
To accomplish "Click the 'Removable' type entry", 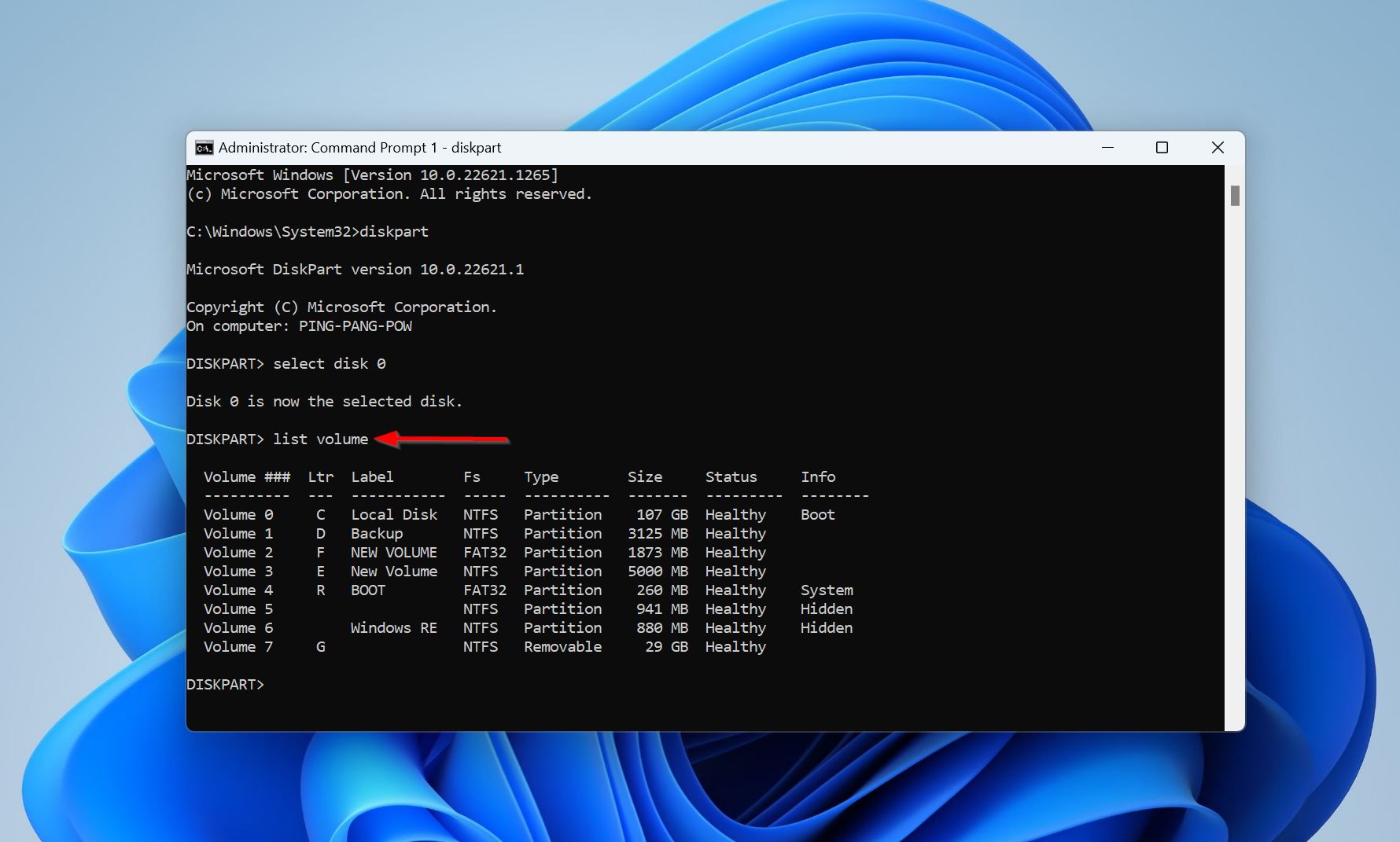I will (563, 647).
